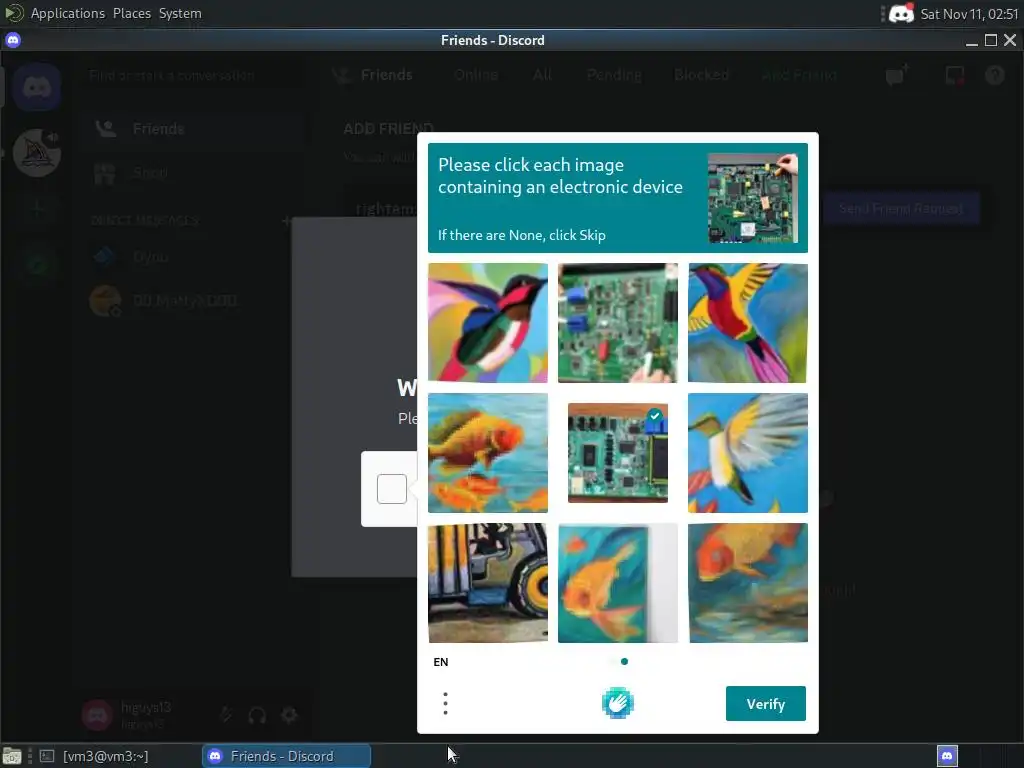Switch to the Blocked friends tab

[x=701, y=75]
